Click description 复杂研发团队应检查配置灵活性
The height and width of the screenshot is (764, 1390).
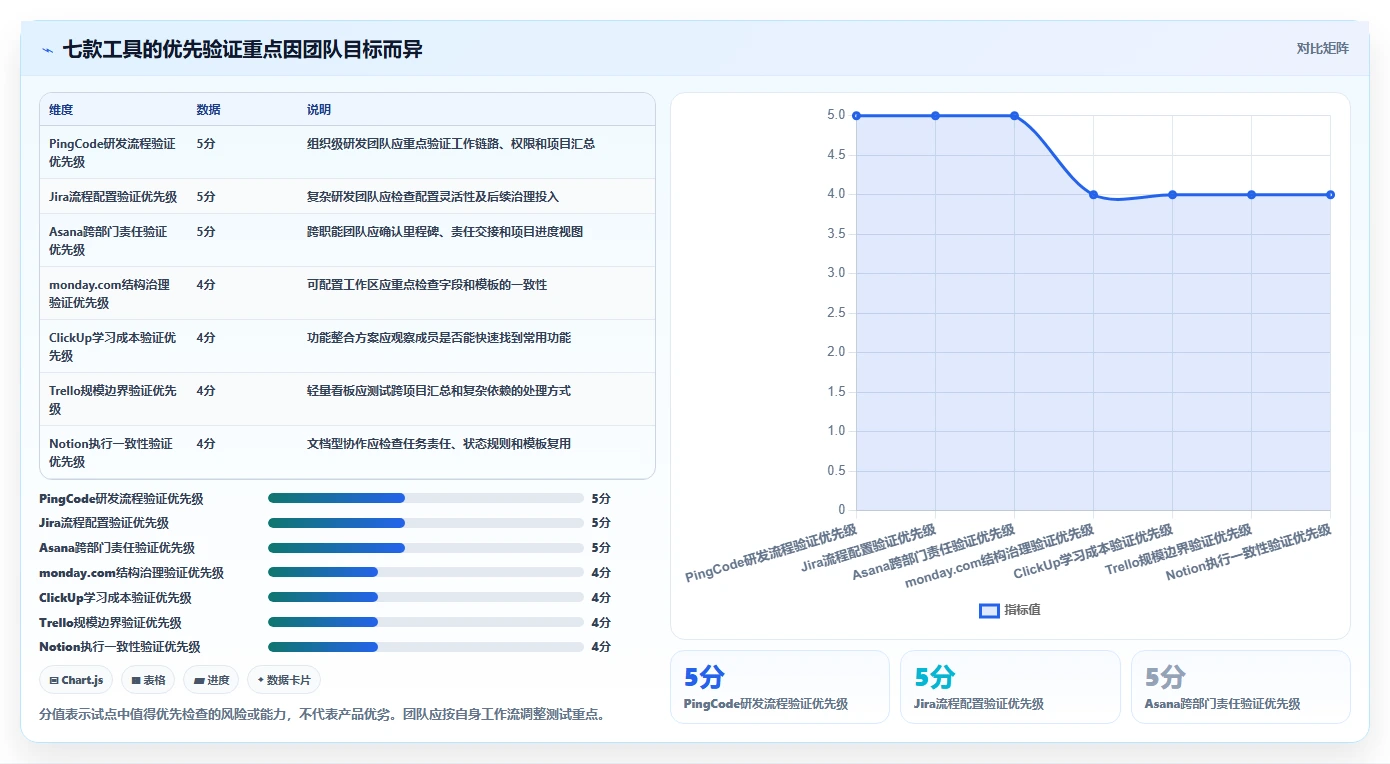pos(433,197)
